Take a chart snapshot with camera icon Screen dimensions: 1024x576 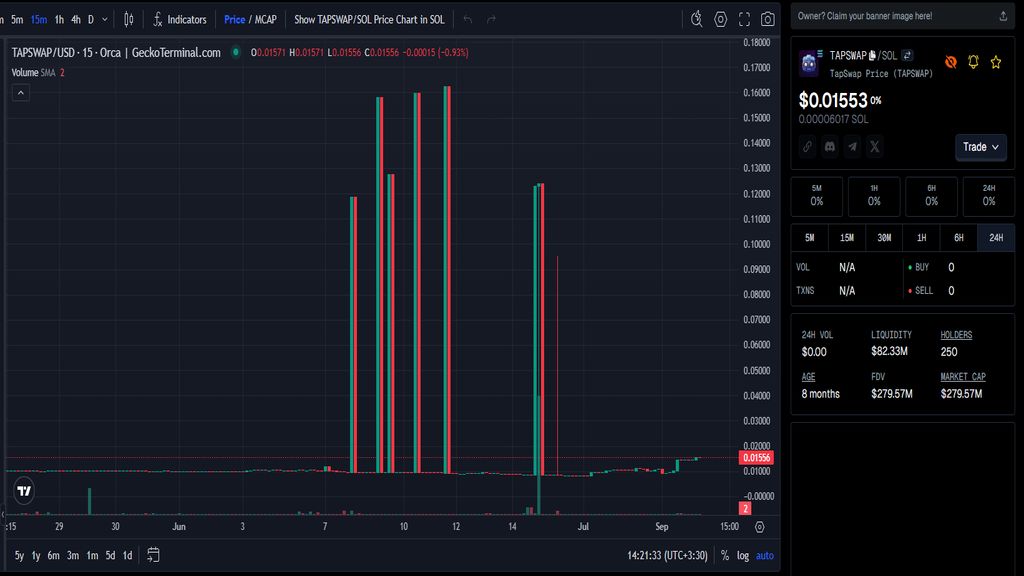coord(767,20)
